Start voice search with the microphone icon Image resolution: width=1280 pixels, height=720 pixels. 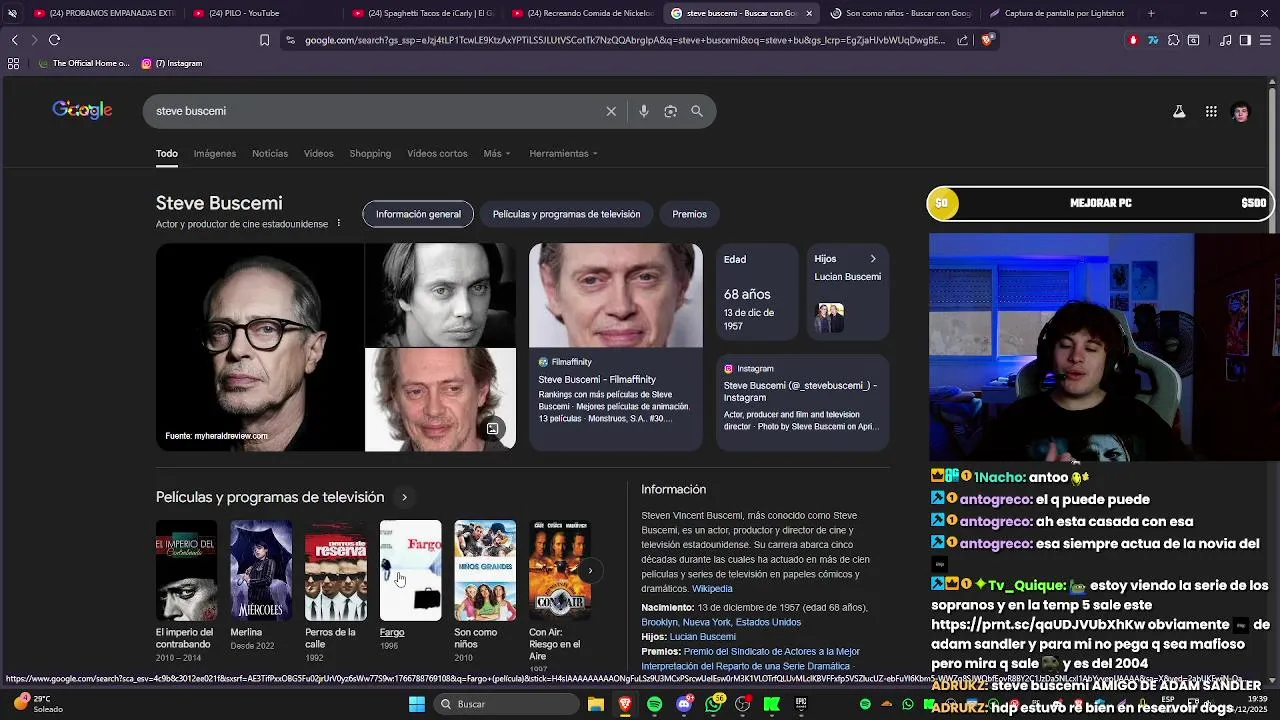coord(644,111)
